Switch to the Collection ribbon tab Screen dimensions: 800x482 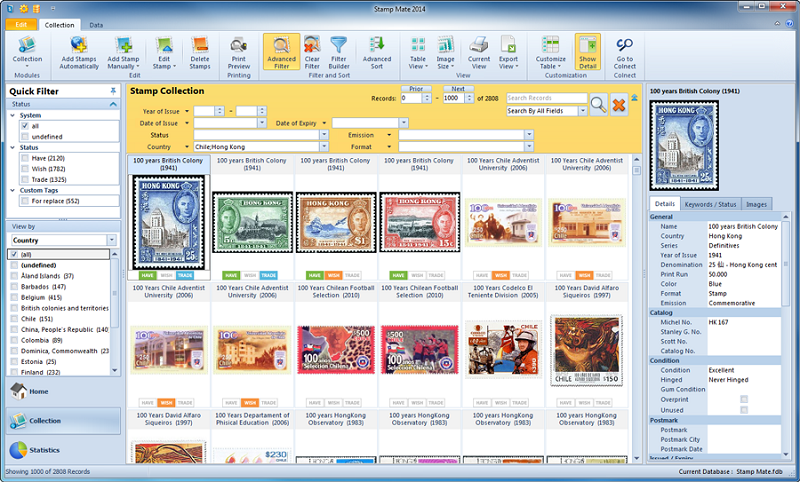coord(59,24)
